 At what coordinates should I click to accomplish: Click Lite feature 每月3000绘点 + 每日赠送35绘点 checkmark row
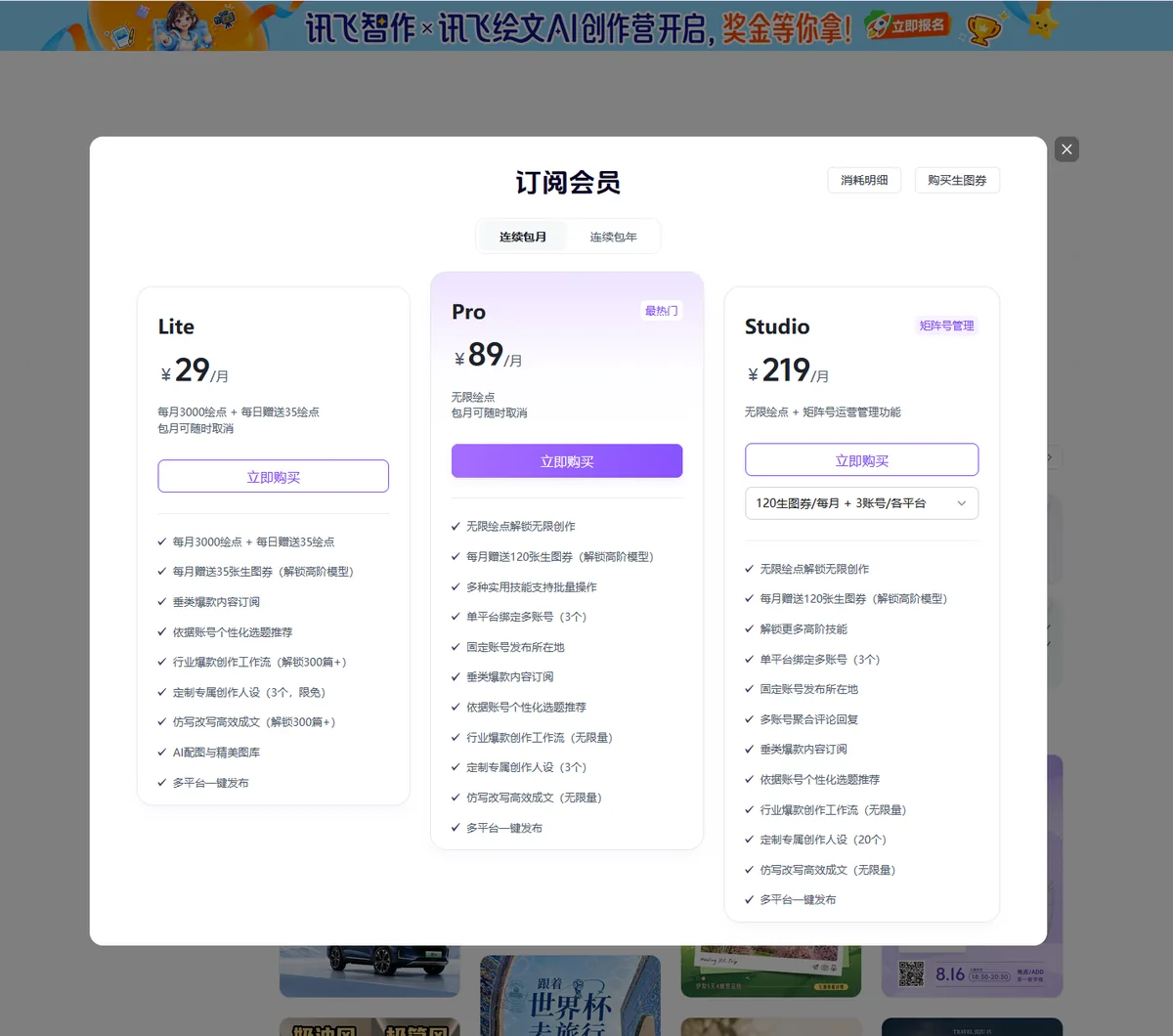tap(246, 541)
